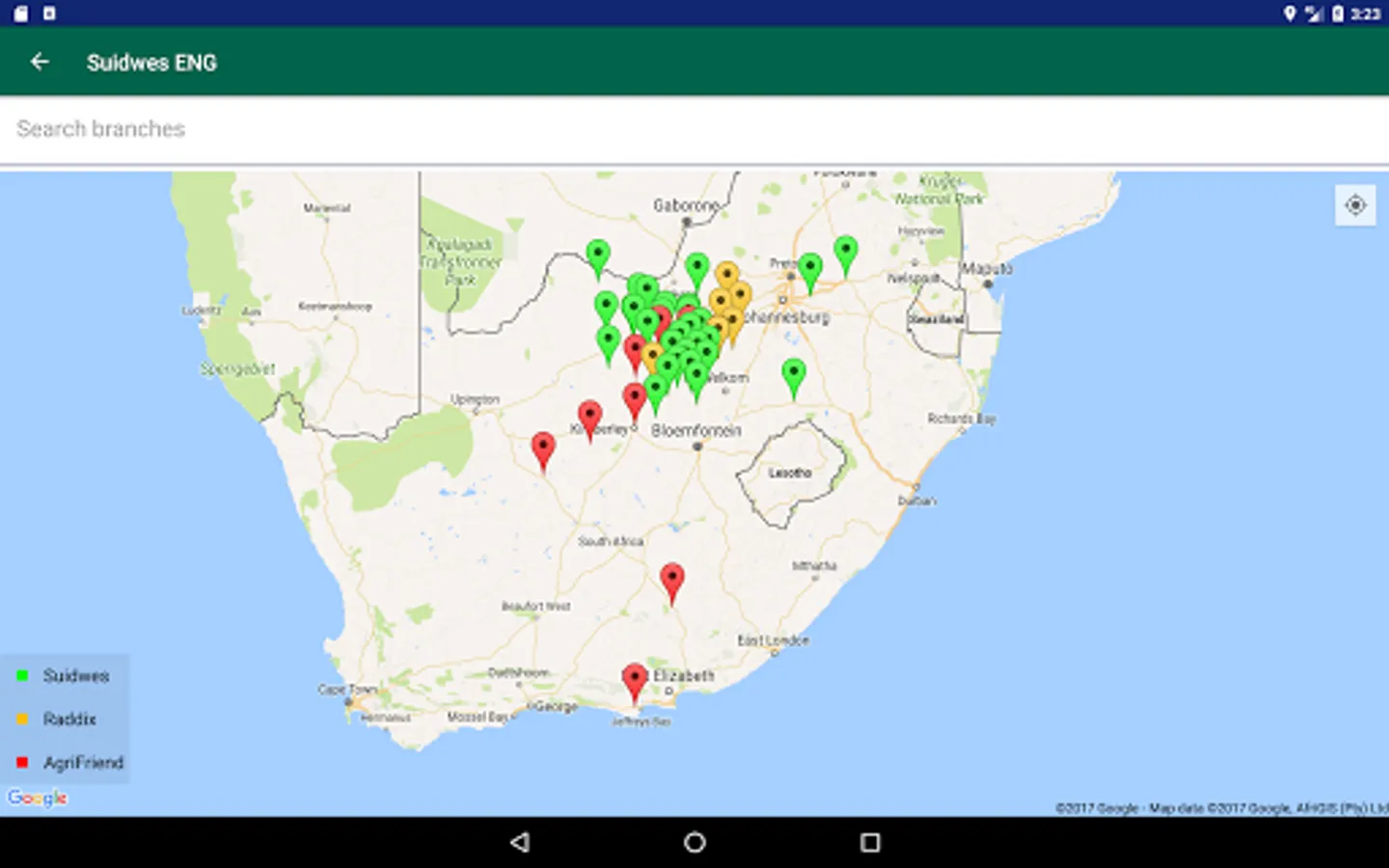
Task: Select the red marker on the Kimberley label
Action: (589, 420)
